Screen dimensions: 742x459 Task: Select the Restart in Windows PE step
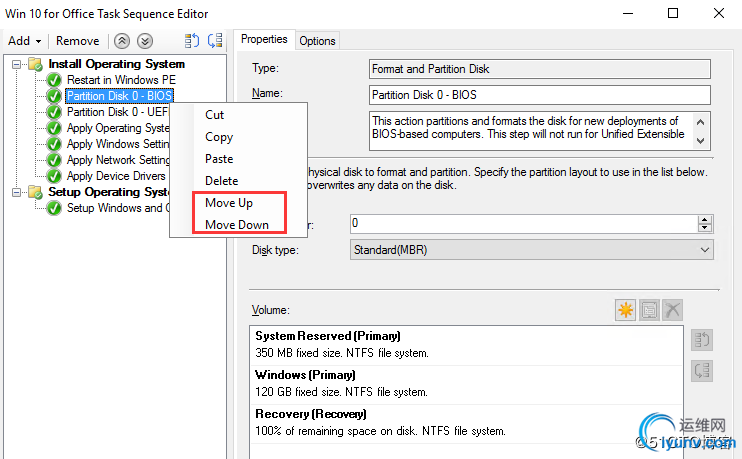[x=121, y=80]
